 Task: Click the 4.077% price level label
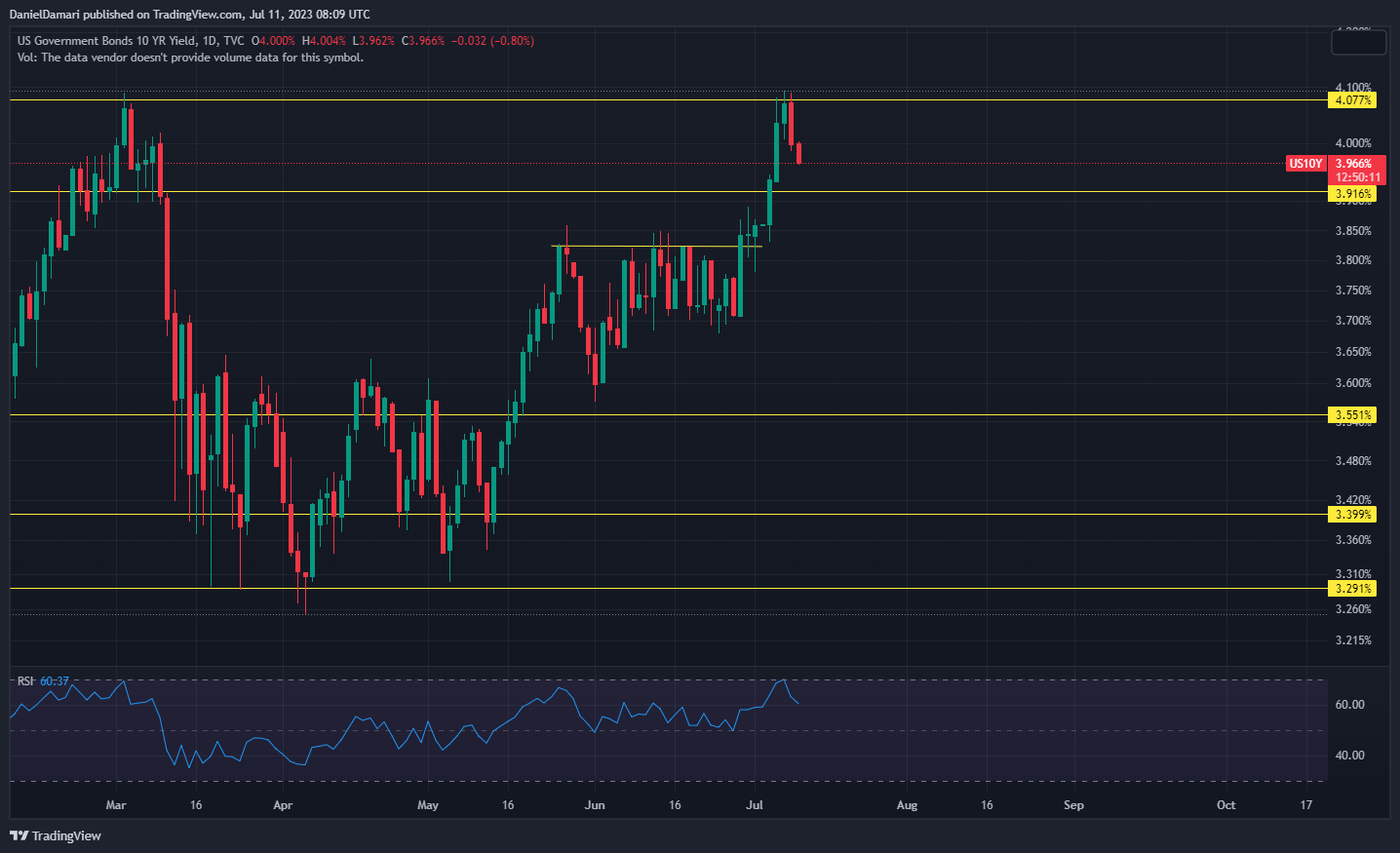pyautogui.click(x=1353, y=100)
